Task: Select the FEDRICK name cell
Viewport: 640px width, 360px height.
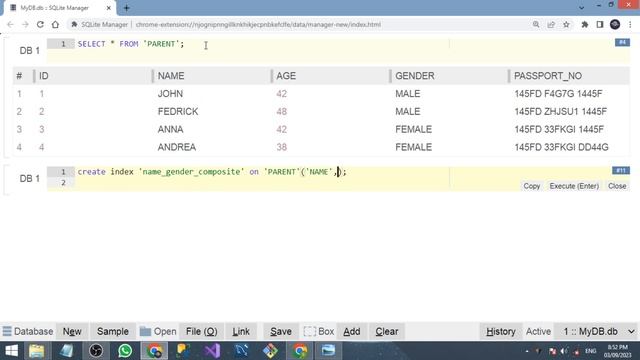Action: tap(178, 111)
